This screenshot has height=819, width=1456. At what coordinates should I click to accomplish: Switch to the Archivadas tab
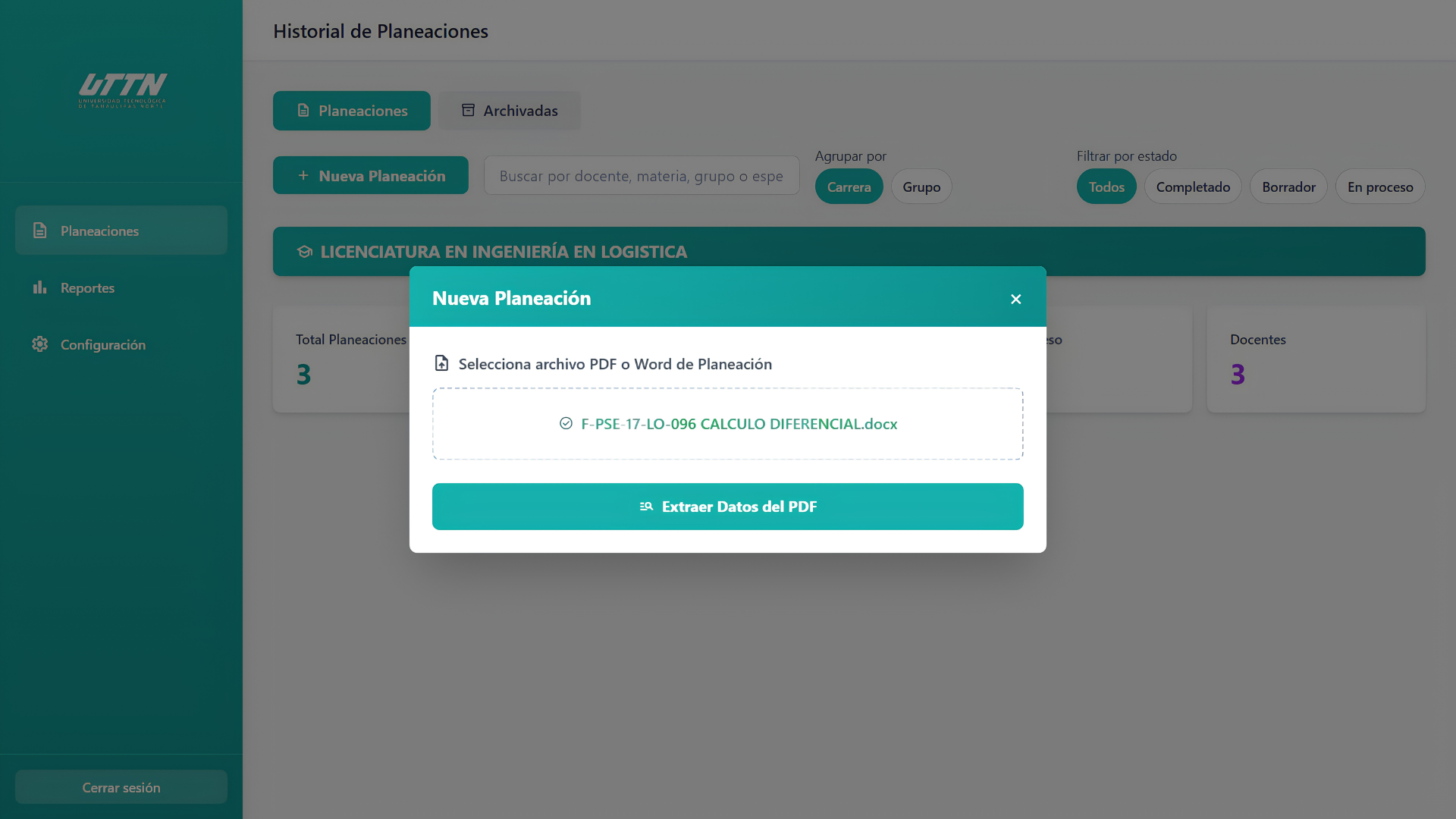(510, 111)
